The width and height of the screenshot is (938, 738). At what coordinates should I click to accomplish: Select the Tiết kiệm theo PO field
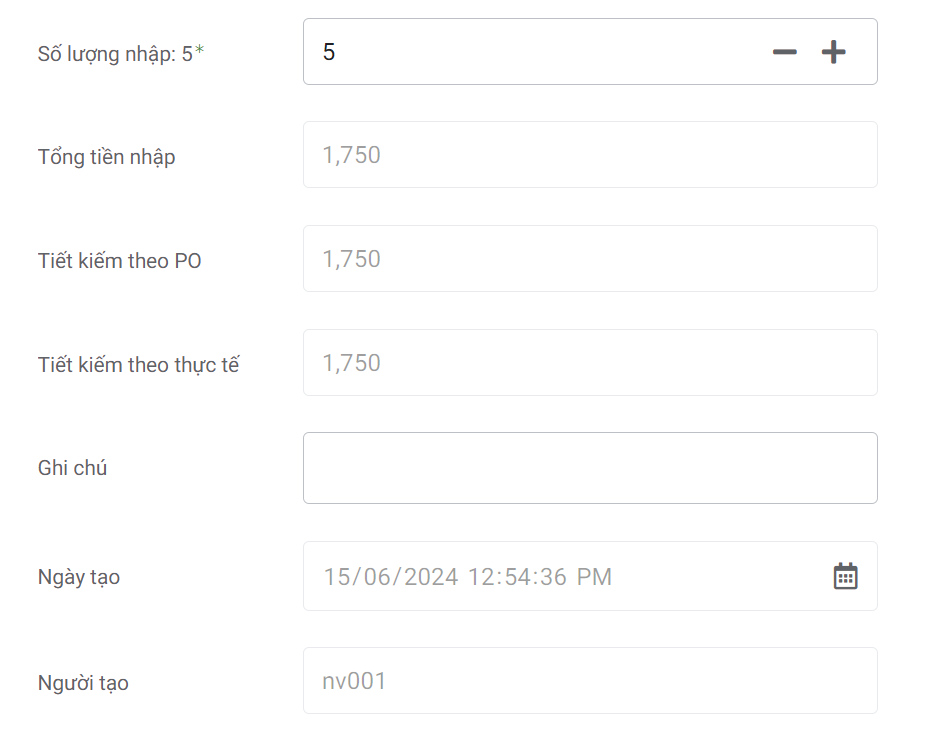(589, 259)
